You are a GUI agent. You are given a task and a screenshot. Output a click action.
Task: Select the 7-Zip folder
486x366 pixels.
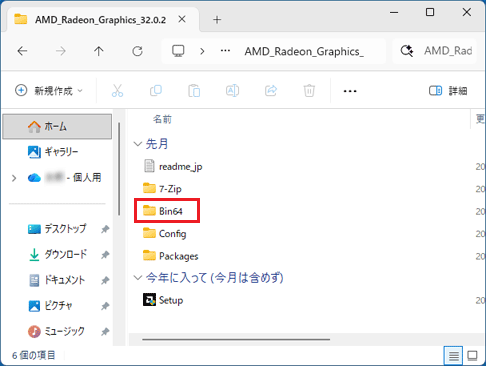(x=162, y=189)
